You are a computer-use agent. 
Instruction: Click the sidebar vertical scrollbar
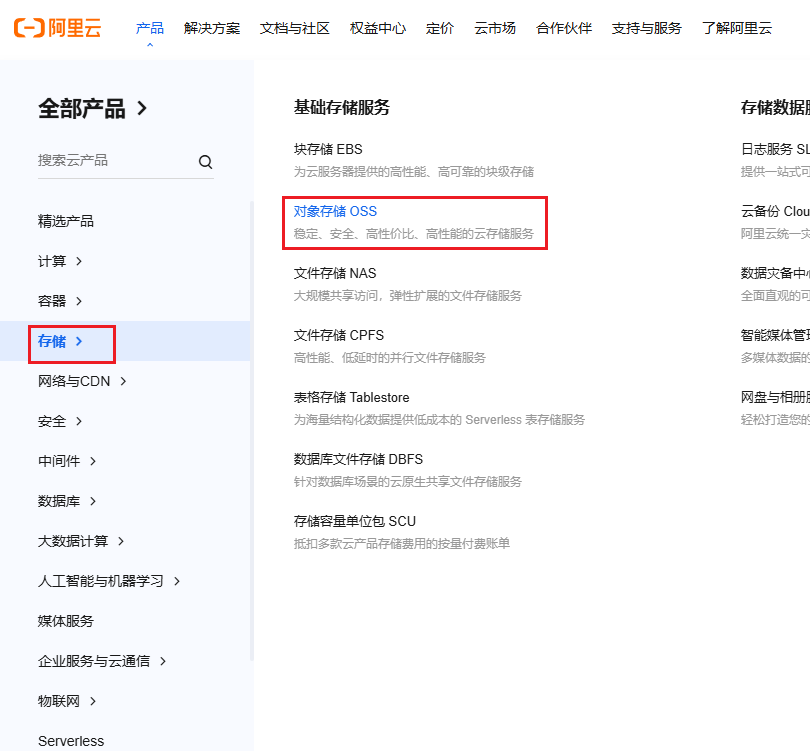point(252,430)
